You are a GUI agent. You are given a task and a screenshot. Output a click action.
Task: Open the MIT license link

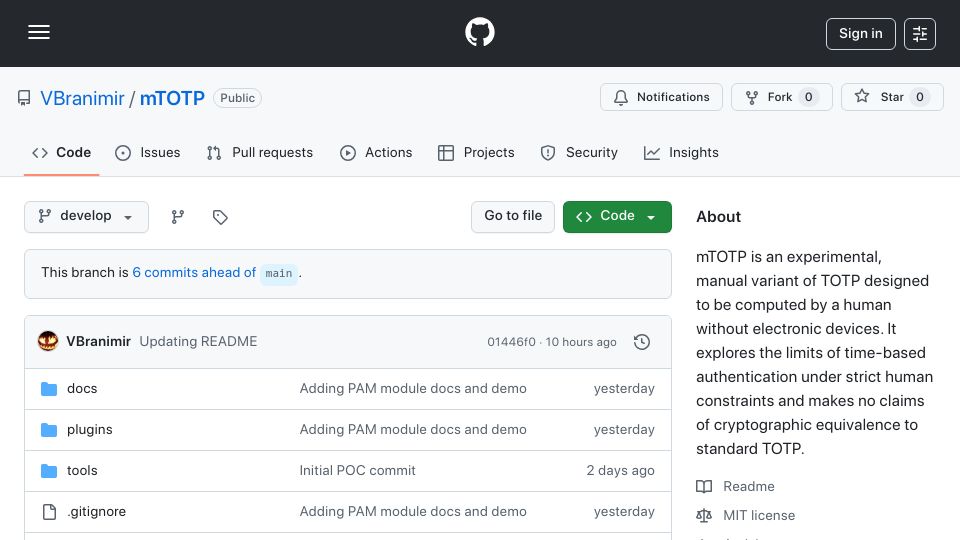click(759, 516)
